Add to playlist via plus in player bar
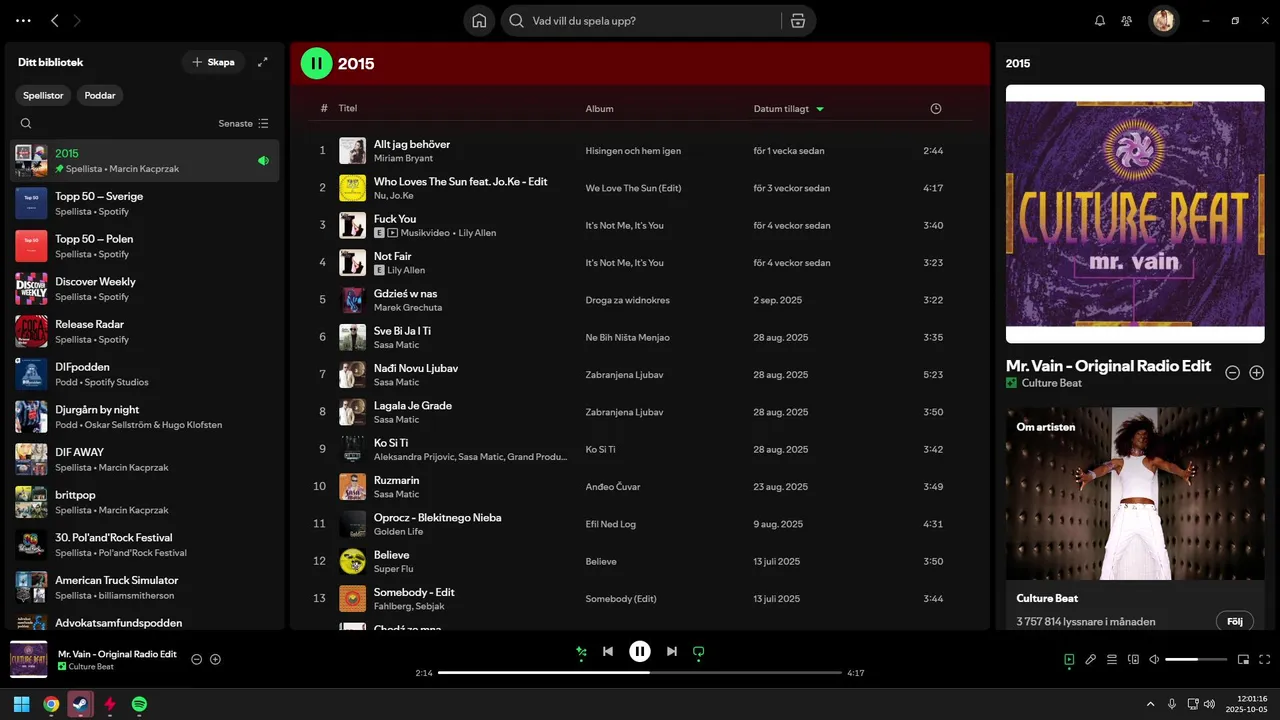 (215, 659)
